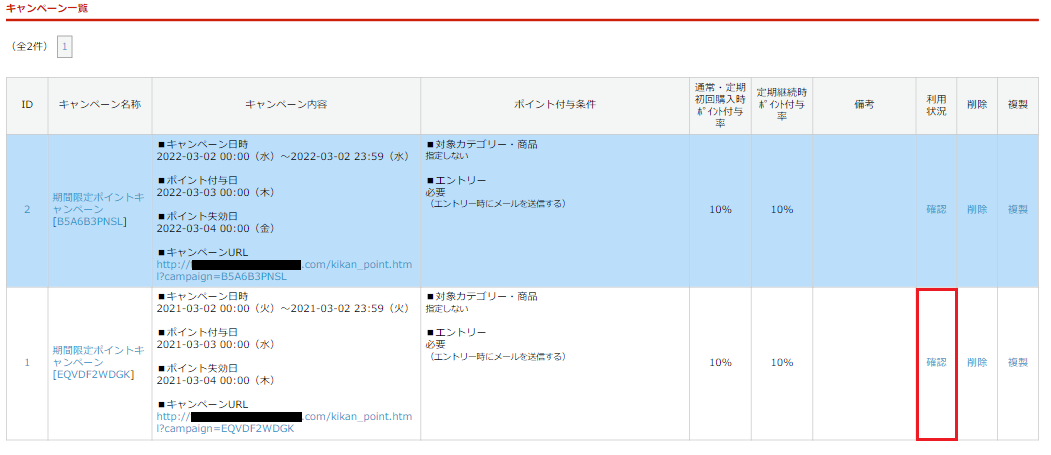Open campaign name link B5A6B3PNSL
Image resolution: width=1051 pixels, height=455 pixels.
click(x=99, y=209)
